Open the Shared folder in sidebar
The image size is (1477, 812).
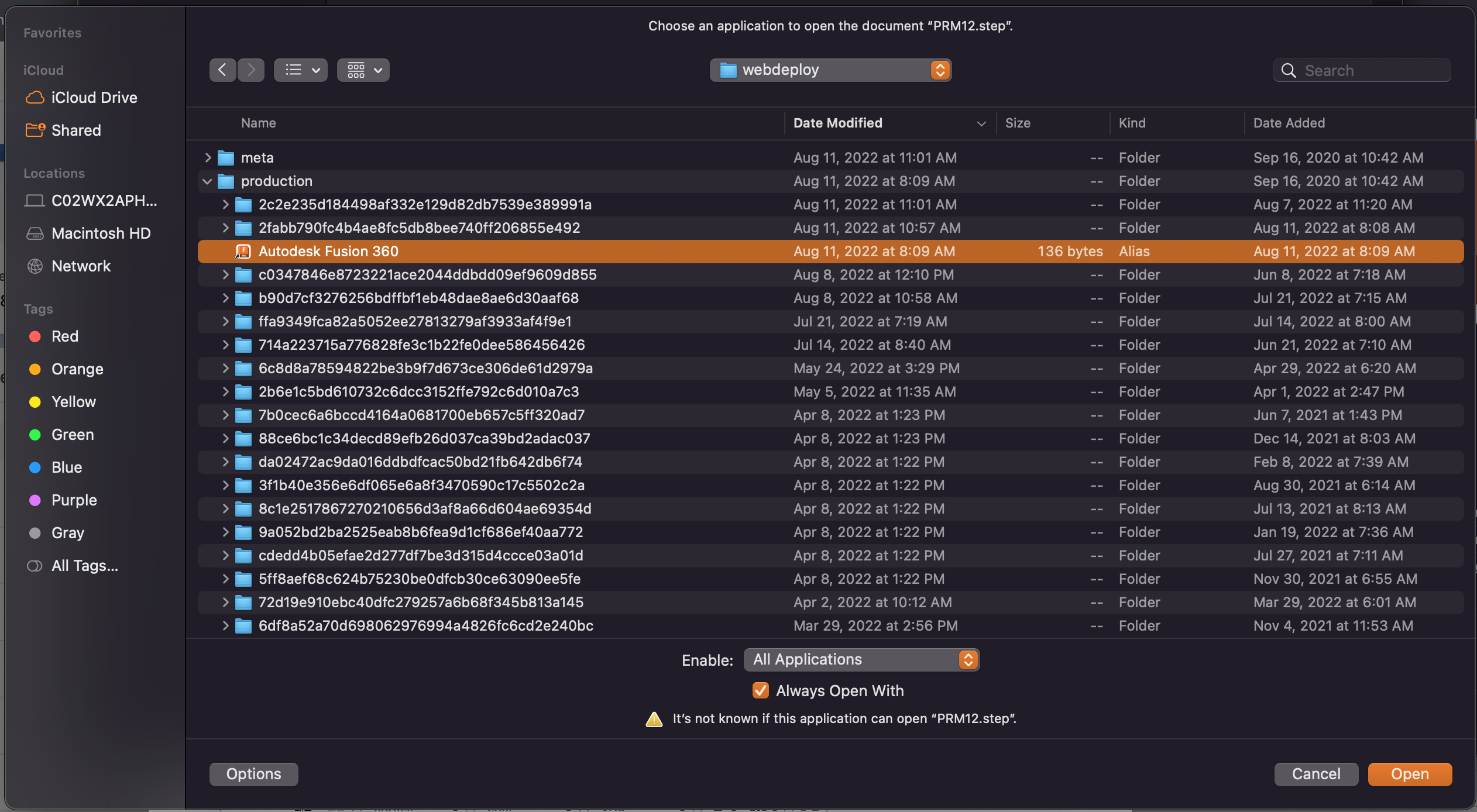76,130
